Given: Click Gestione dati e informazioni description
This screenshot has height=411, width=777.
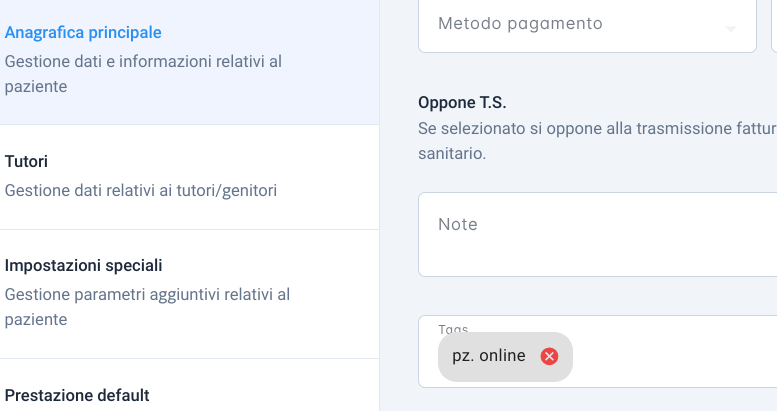Looking at the screenshot, I should [x=143, y=74].
